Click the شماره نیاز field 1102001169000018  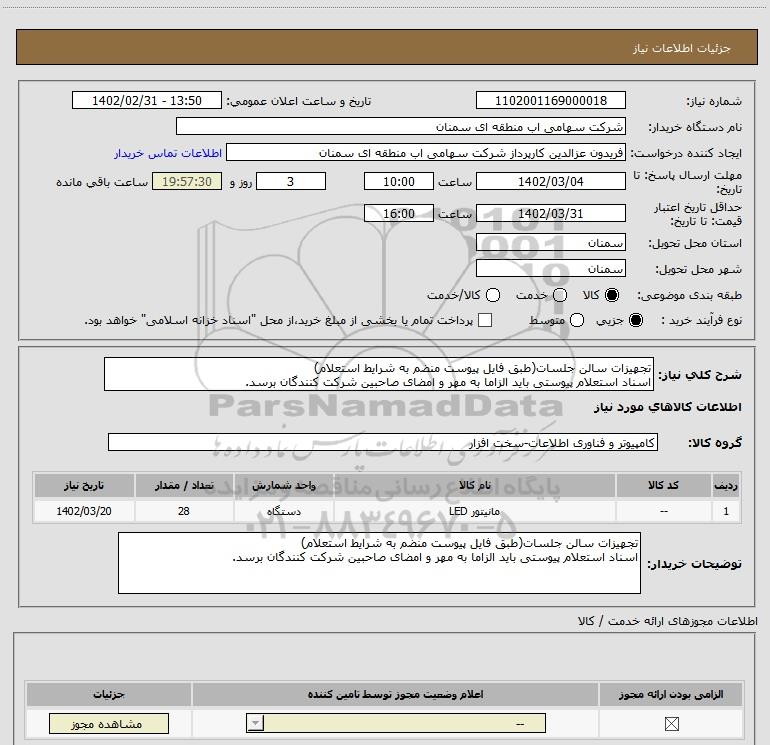[x=550, y=100]
